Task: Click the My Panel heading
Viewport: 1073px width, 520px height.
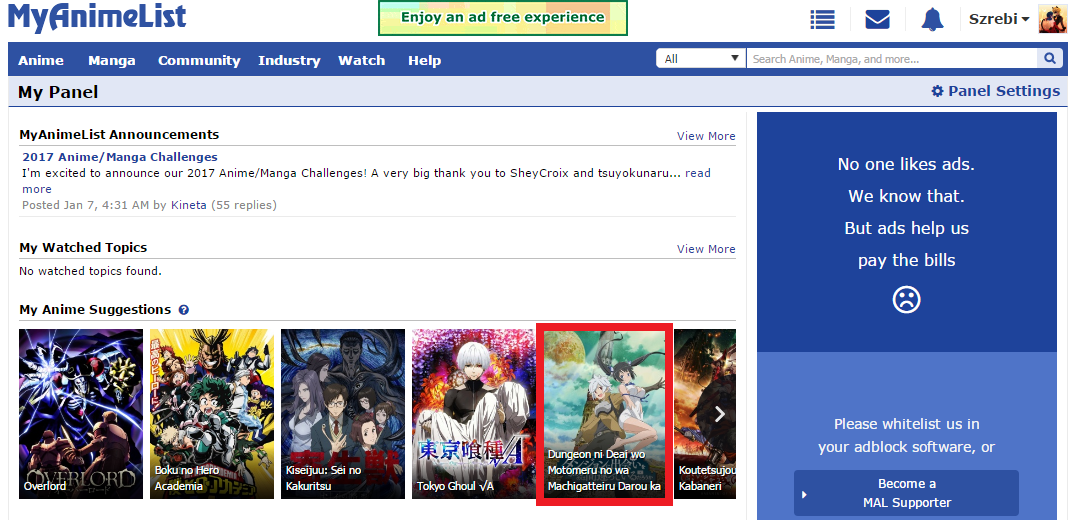Action: point(58,92)
